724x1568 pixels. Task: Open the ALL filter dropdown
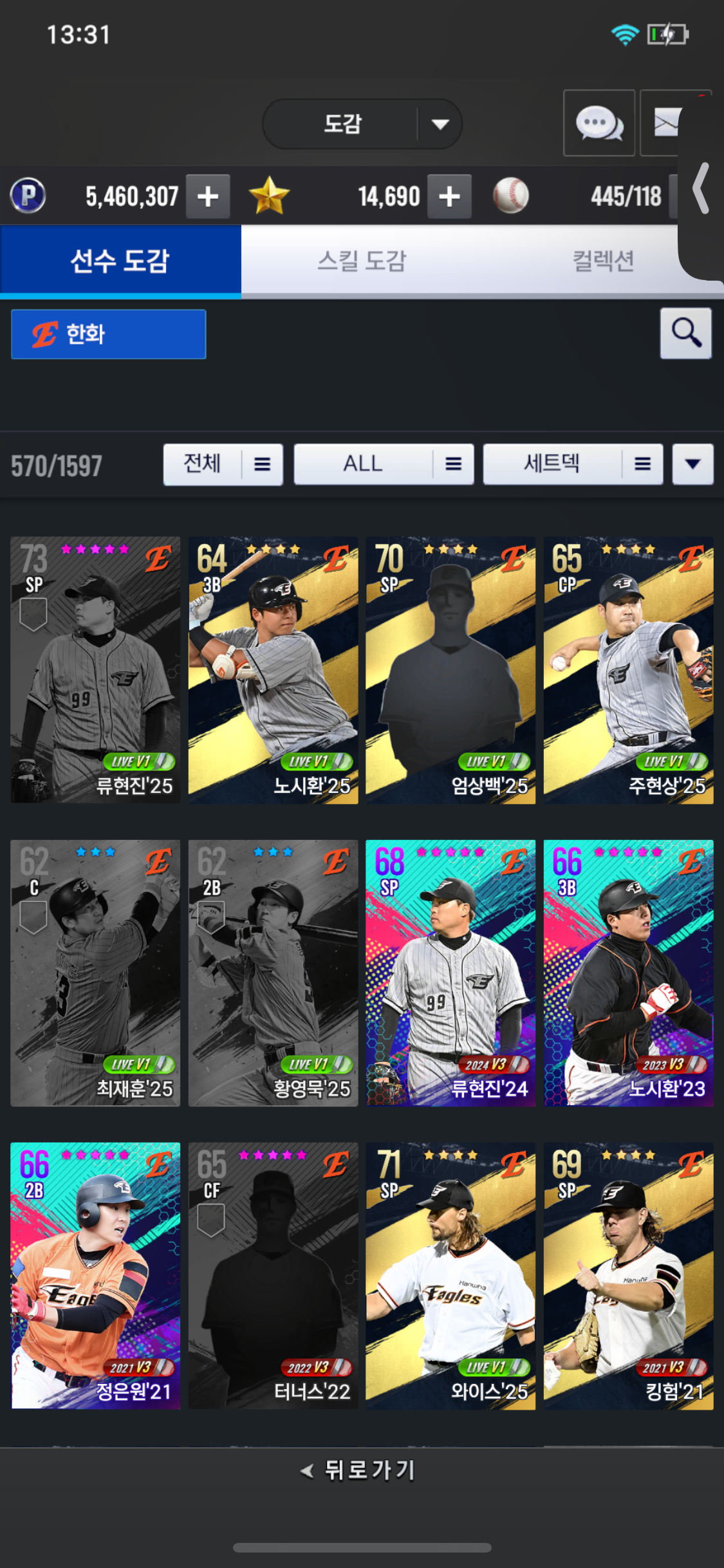[x=384, y=464]
